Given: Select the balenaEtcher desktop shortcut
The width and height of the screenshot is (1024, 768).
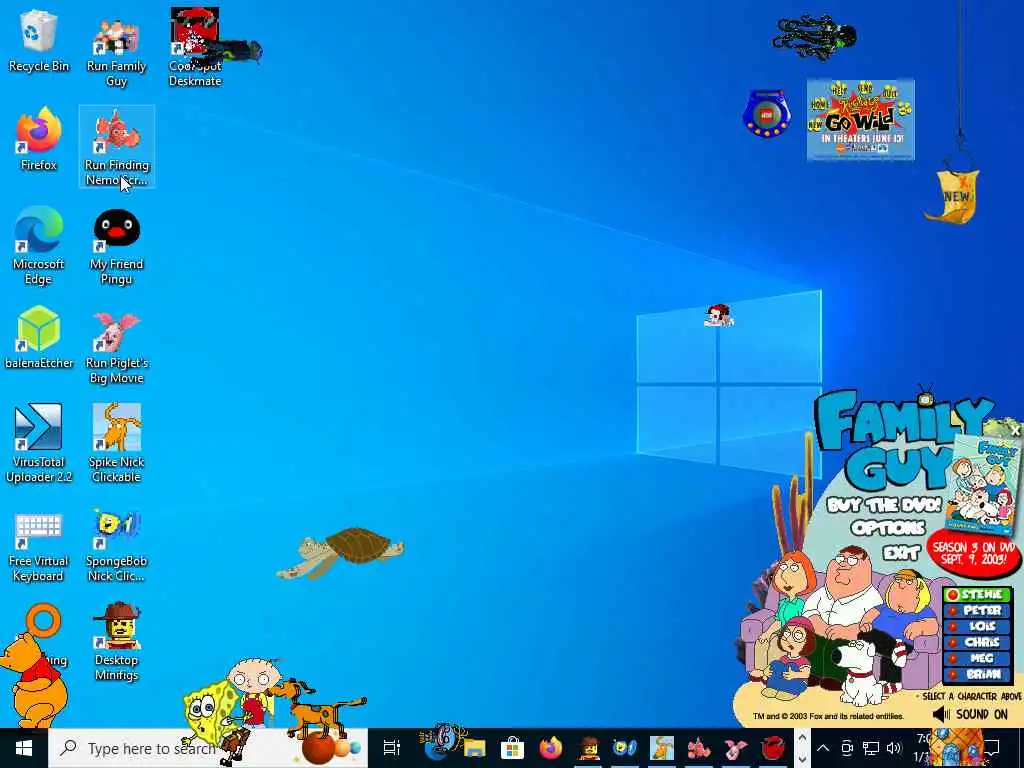Looking at the screenshot, I should coord(39,338).
